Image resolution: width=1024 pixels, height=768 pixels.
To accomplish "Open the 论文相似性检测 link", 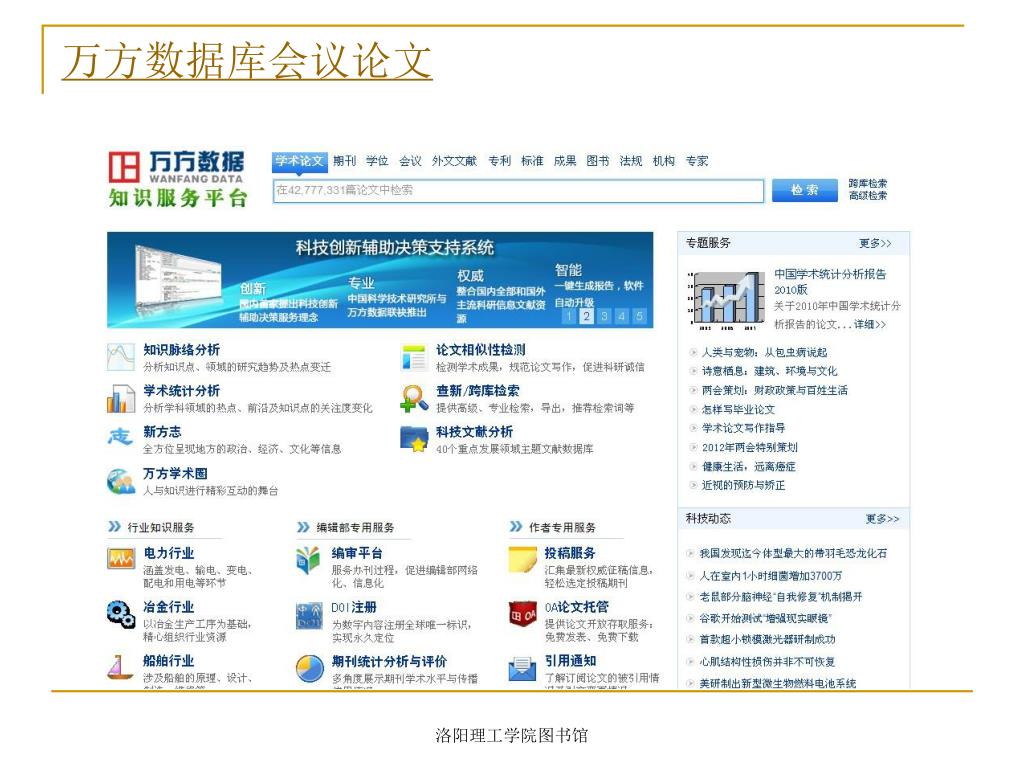I will click(x=481, y=350).
